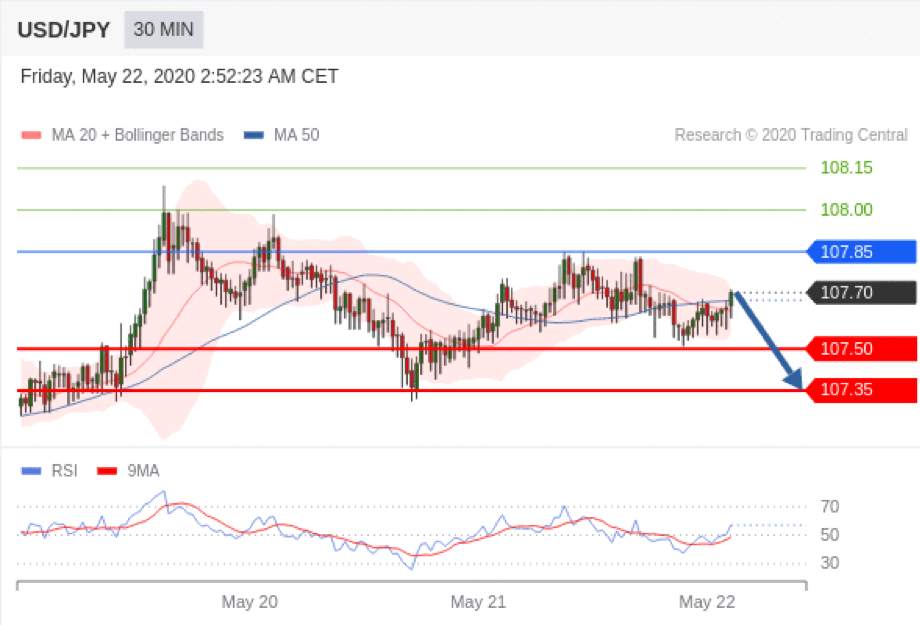
Task: Click the MA 20 + Bollinger Bands legend swatch
Action: click(31, 135)
